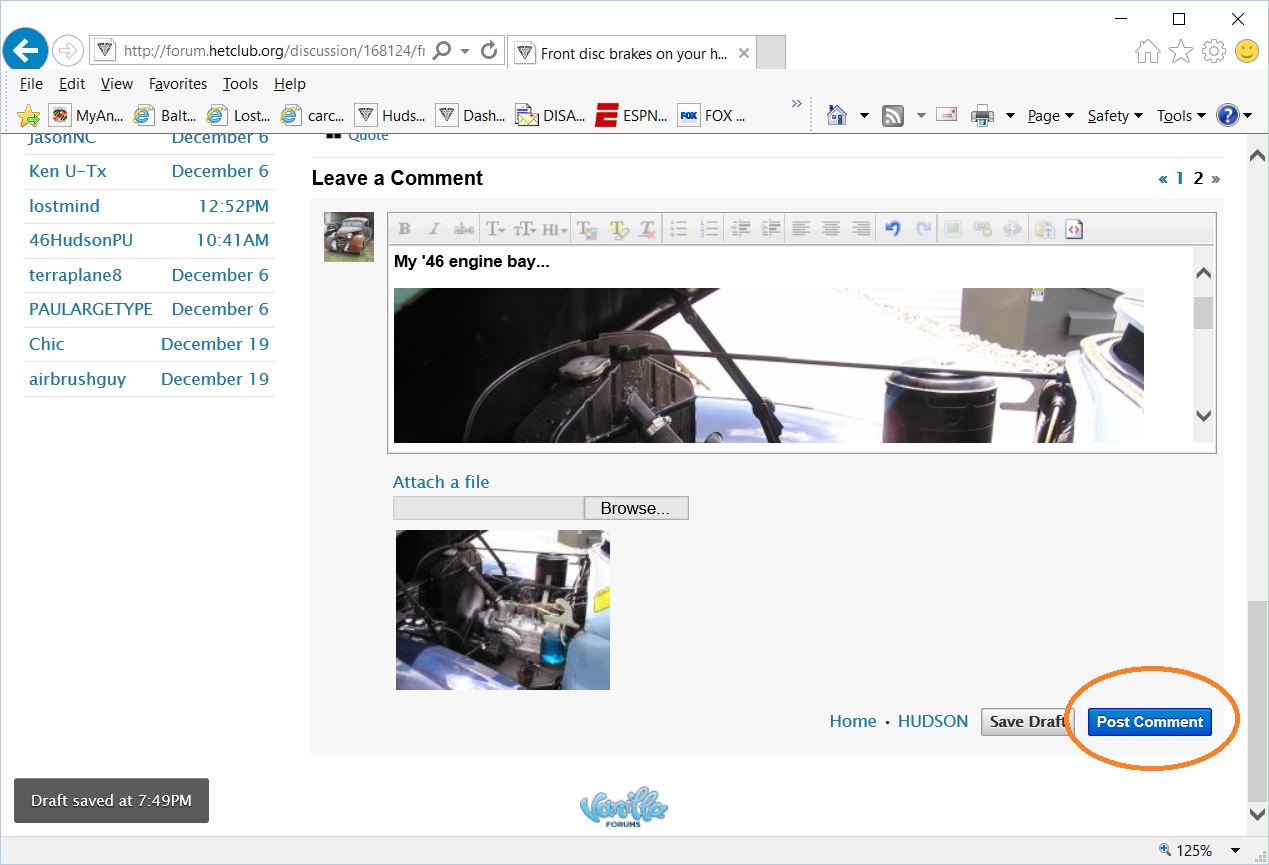Screen dimensions: 1269x865
Task: Click the undo arrow in editor
Action: (x=893, y=229)
